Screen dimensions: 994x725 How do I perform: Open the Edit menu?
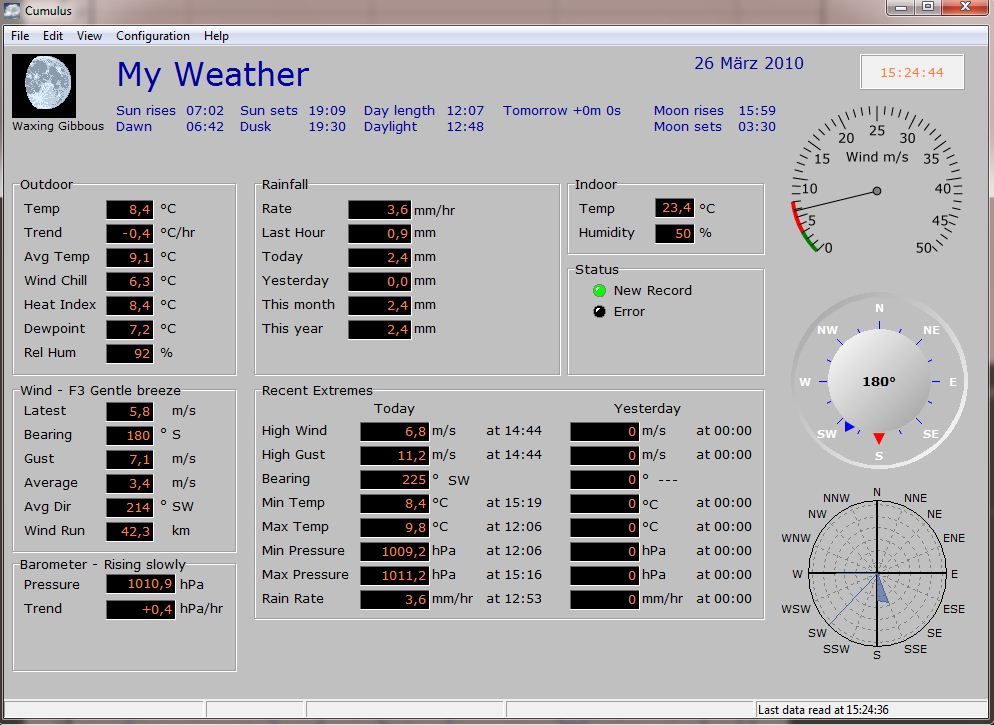53,36
